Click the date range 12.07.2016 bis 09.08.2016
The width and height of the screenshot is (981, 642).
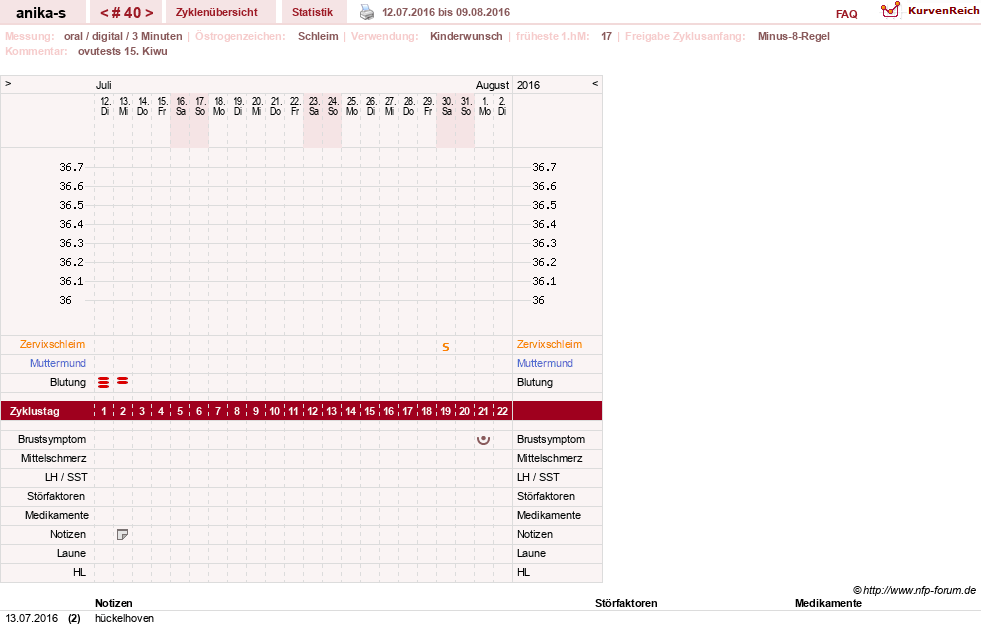coord(446,12)
